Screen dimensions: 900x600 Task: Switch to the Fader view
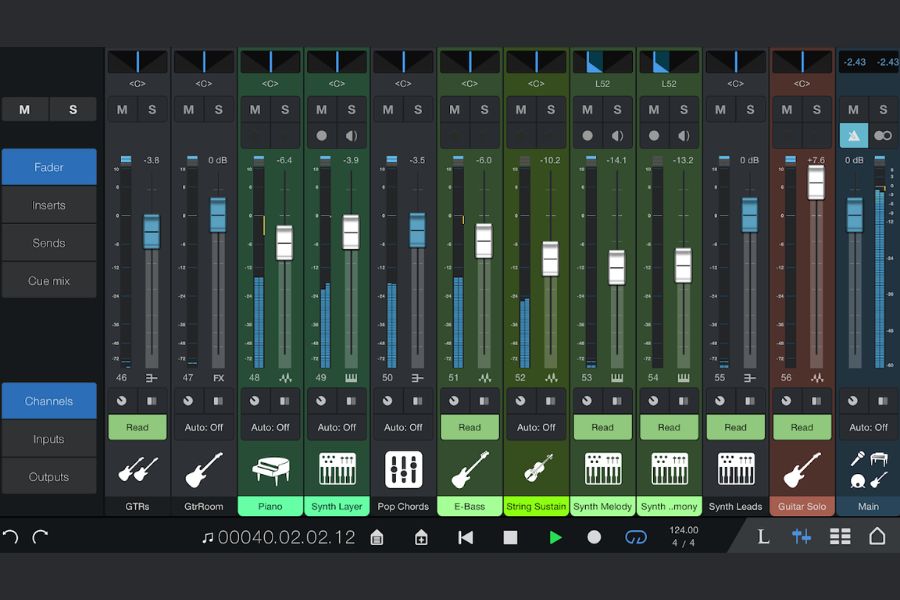tap(49, 167)
